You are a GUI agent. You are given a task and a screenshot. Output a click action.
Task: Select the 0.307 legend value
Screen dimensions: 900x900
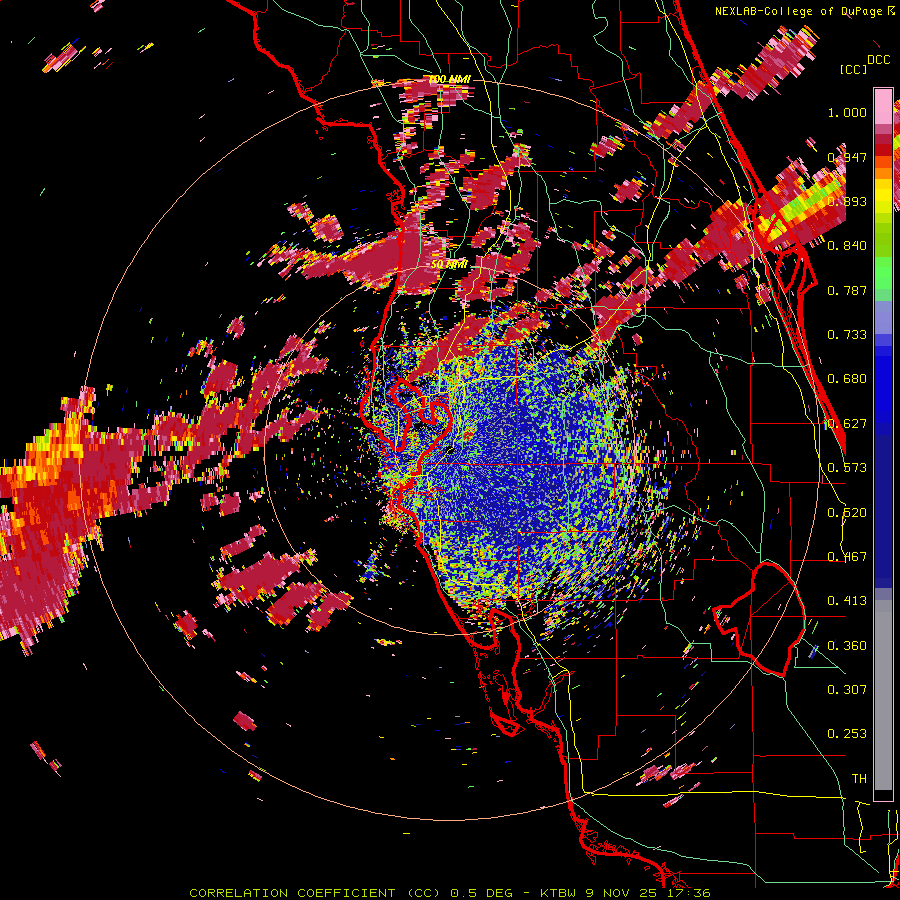pos(847,690)
